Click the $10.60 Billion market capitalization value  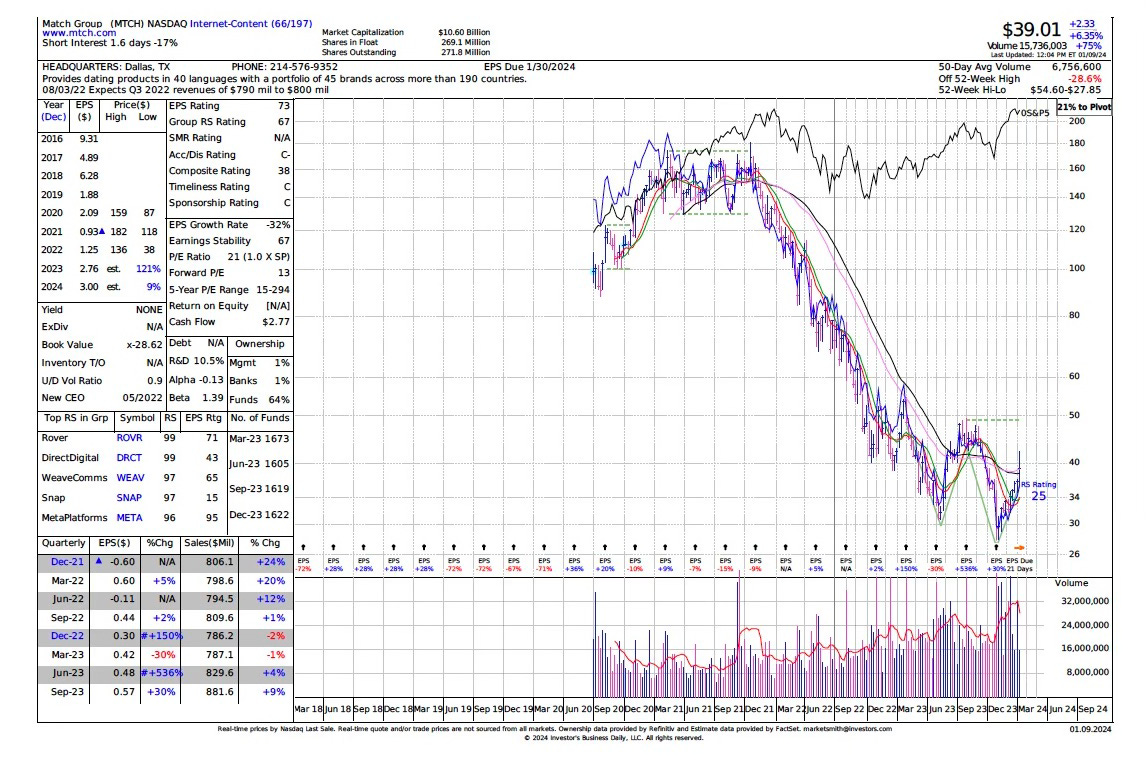(x=464, y=32)
